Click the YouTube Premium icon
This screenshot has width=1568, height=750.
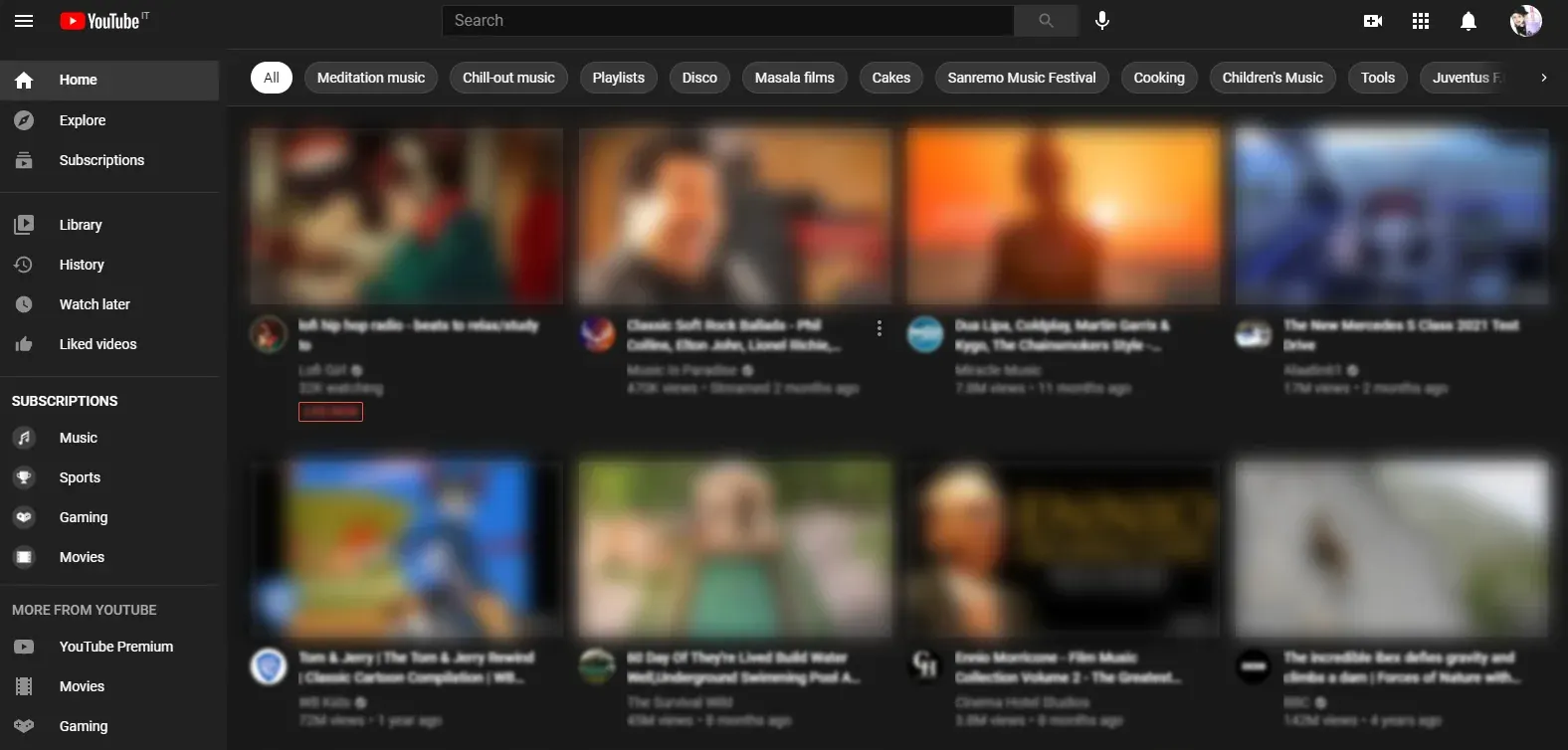[x=24, y=647]
